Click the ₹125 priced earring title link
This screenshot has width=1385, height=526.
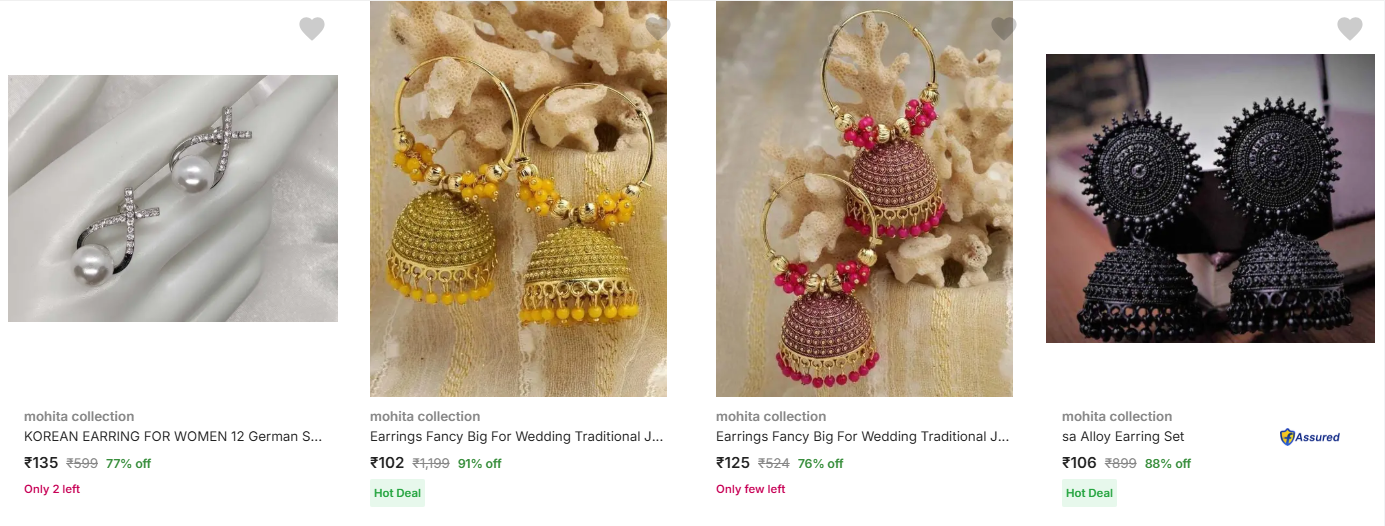(x=862, y=437)
